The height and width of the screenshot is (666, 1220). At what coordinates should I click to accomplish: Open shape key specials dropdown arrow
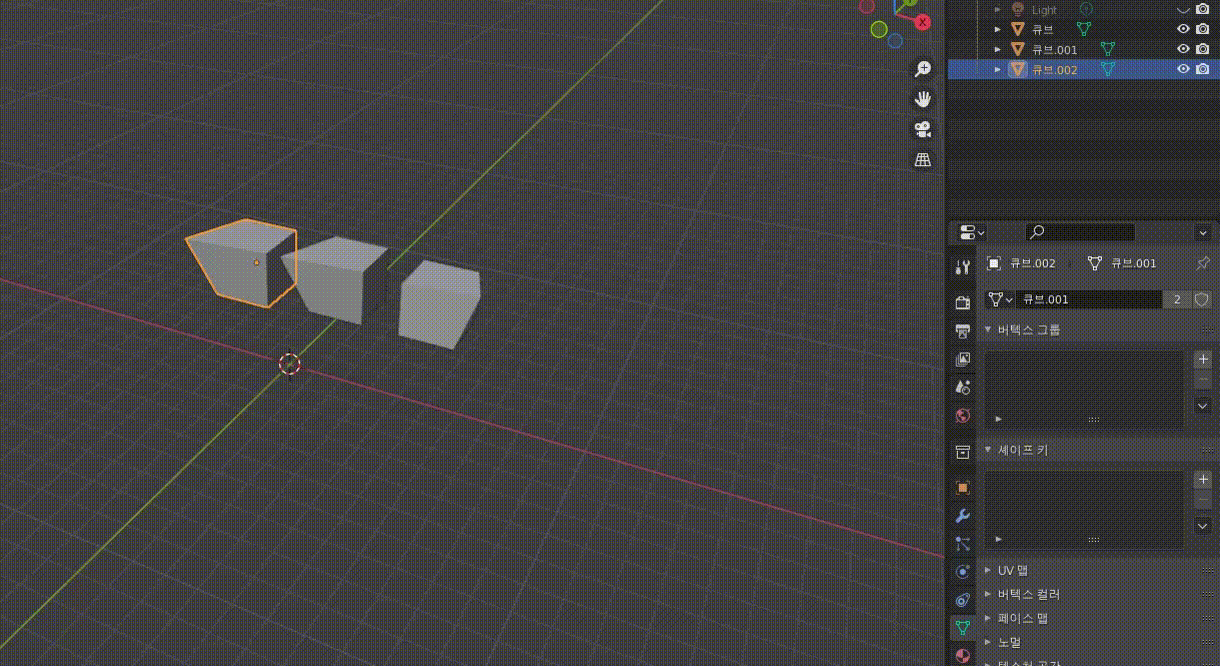[x=1203, y=526]
